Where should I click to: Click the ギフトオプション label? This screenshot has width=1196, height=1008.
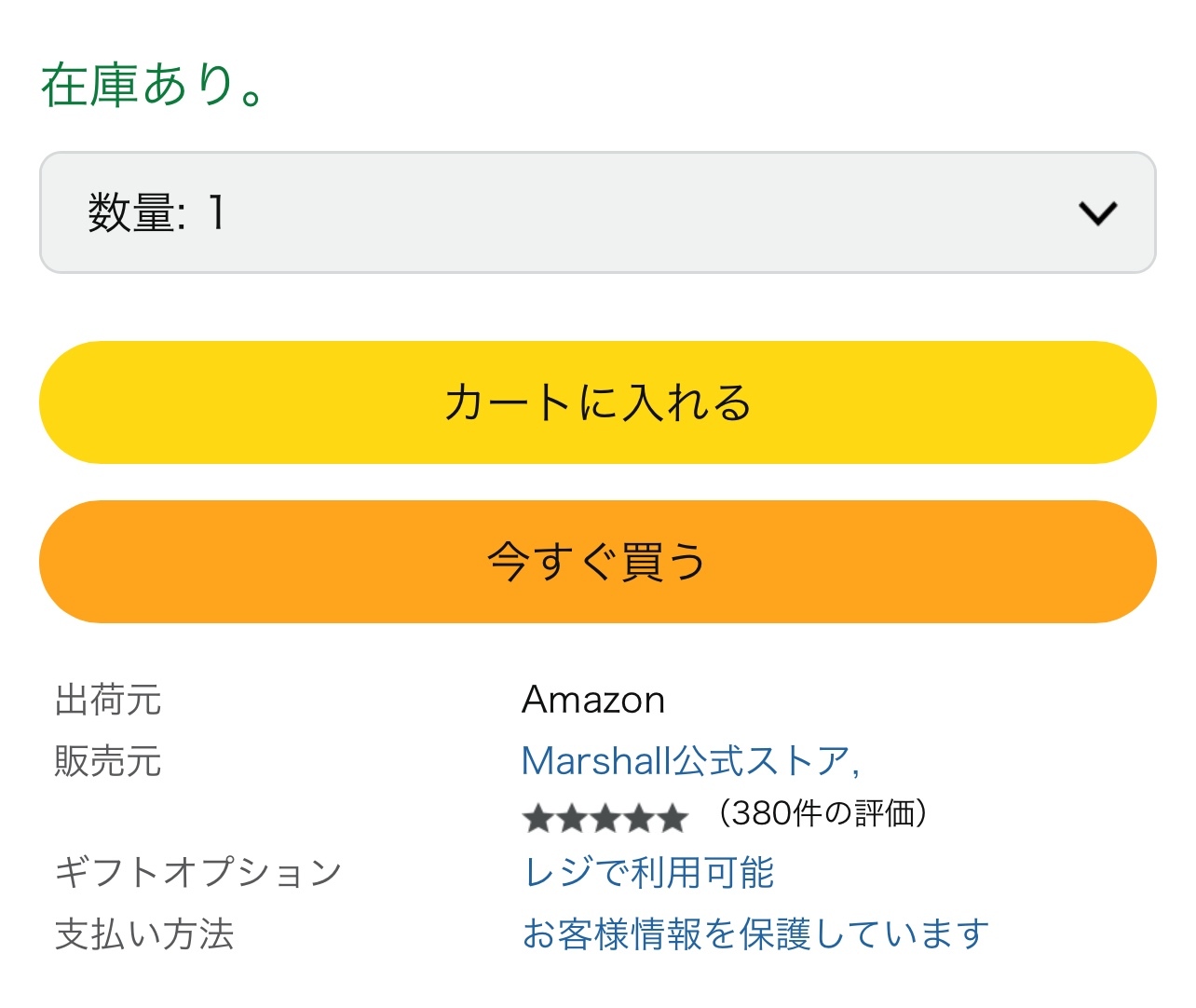198,873
